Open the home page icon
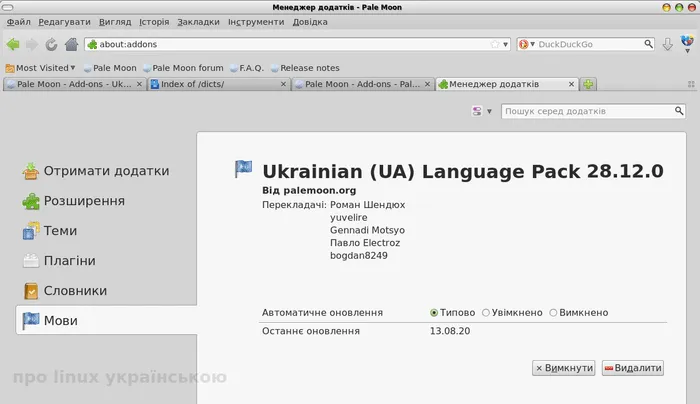This screenshot has height=404, width=700. (x=71, y=44)
